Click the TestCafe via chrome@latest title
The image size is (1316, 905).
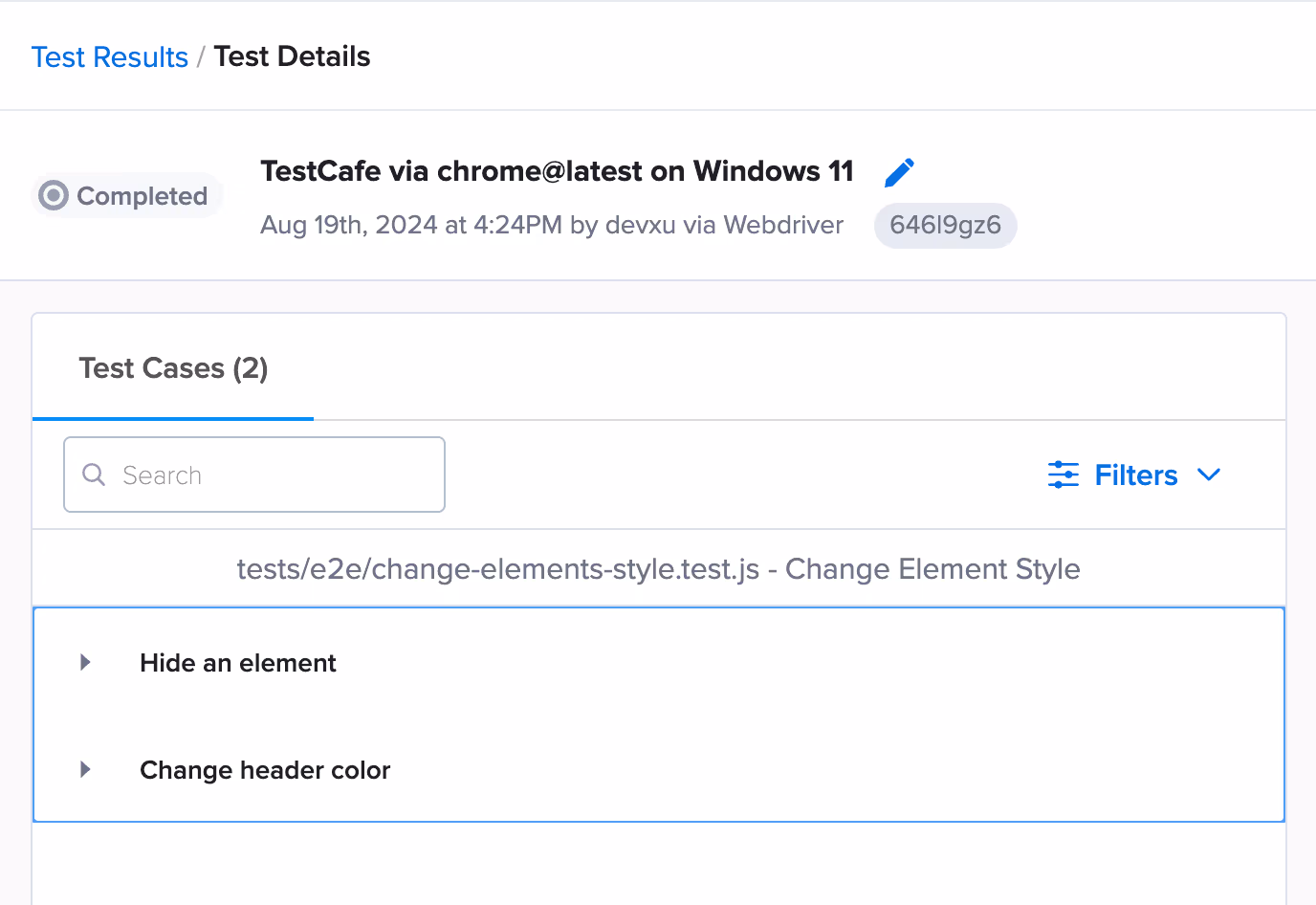pos(557,171)
